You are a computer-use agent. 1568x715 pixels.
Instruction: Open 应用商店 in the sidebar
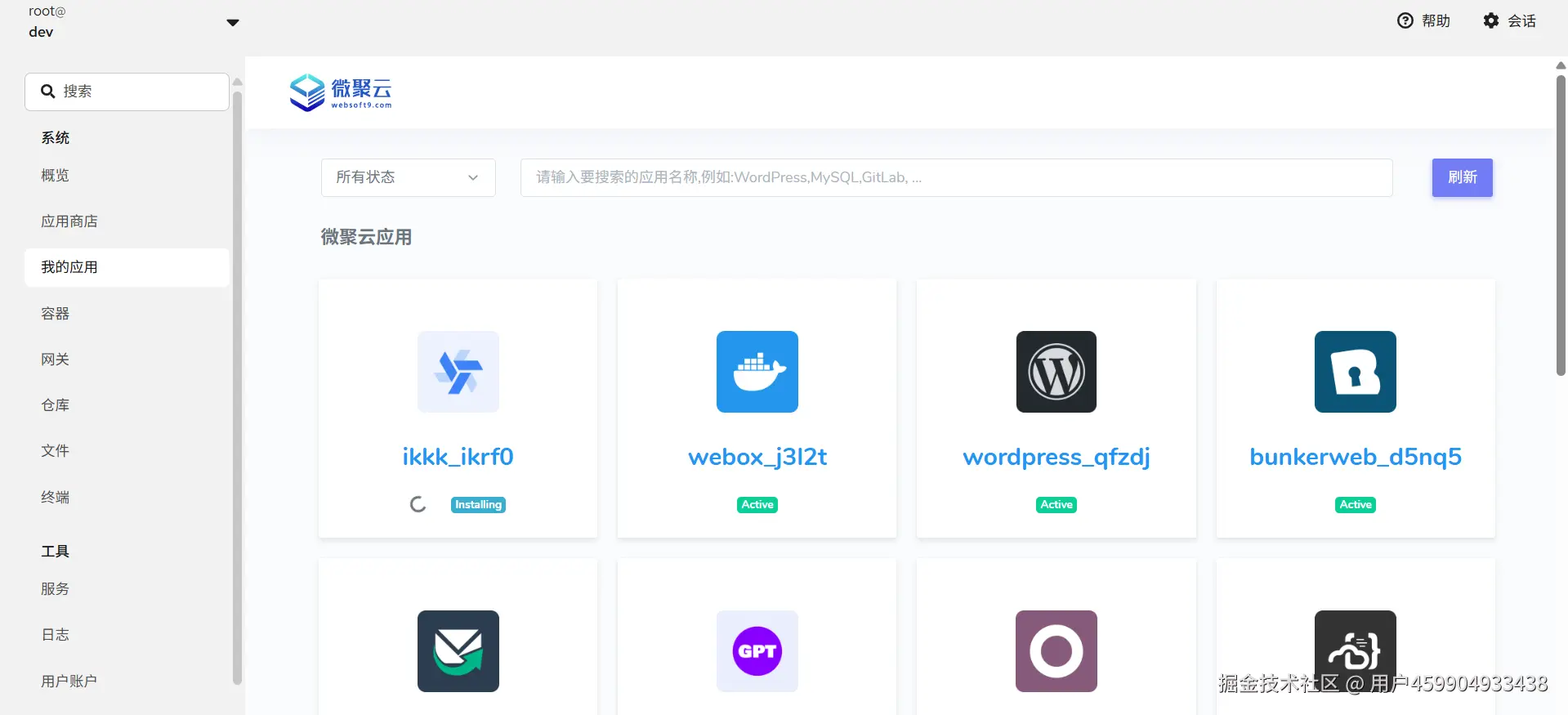coord(127,221)
